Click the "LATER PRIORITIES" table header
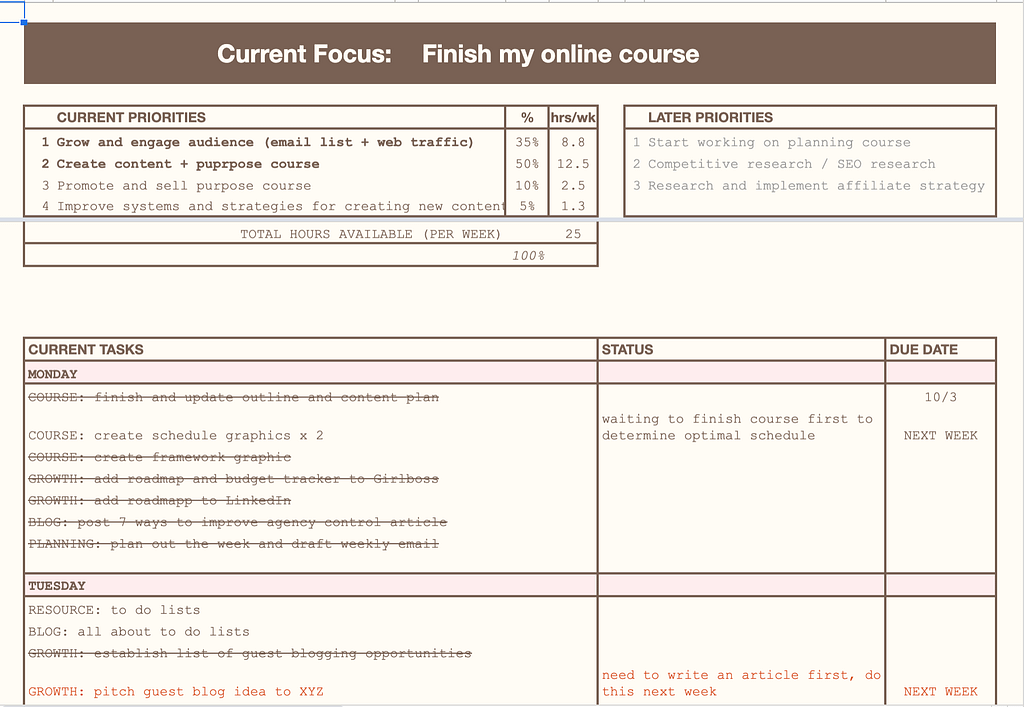 click(x=710, y=118)
